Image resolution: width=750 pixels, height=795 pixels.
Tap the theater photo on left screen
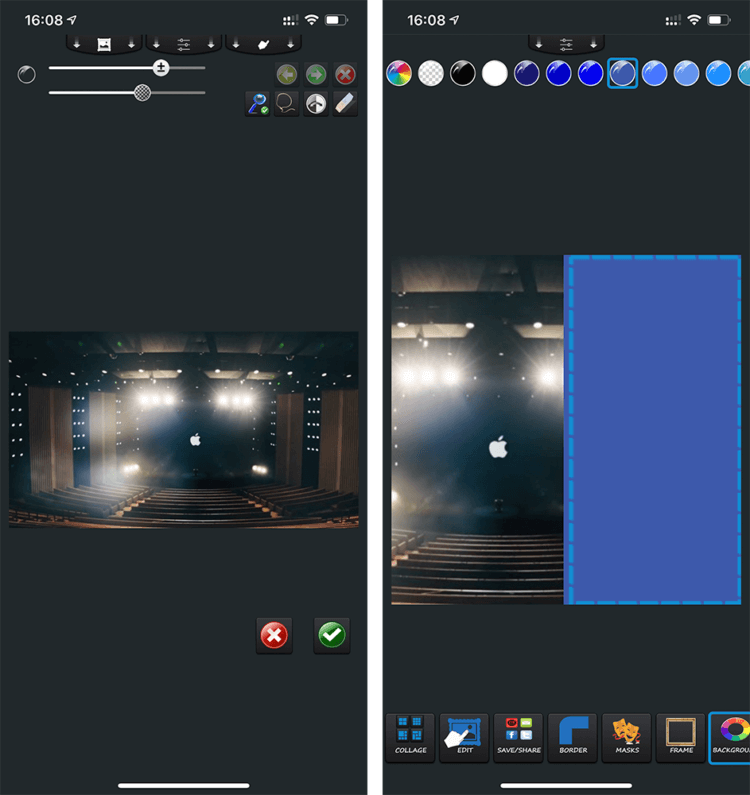click(x=184, y=429)
